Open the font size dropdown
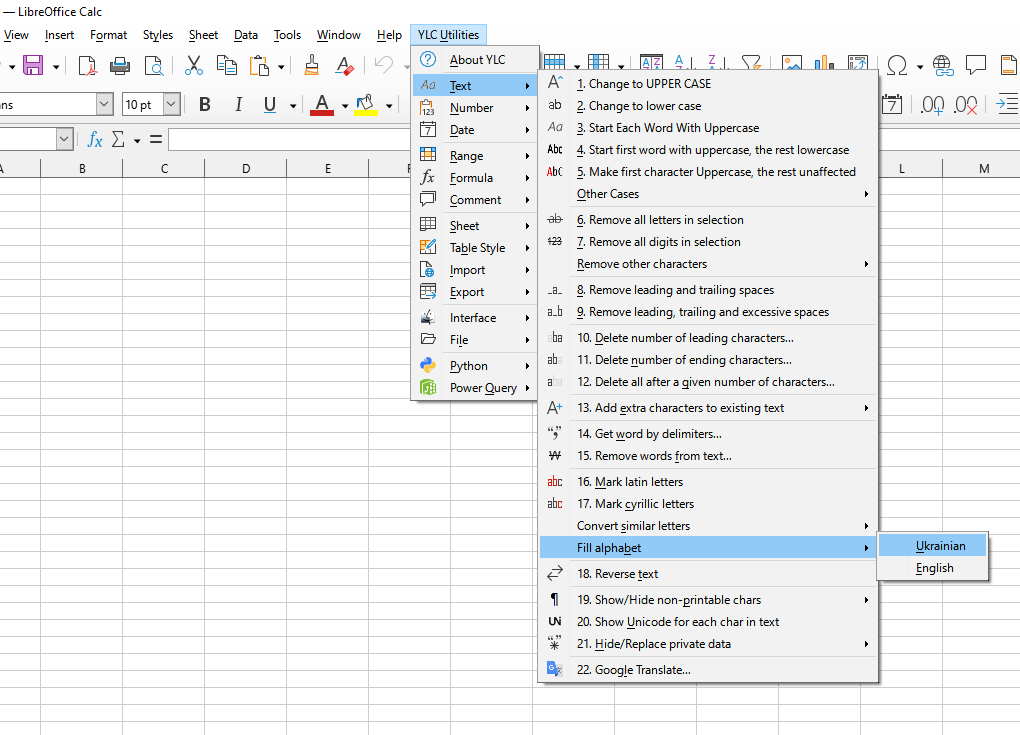1020x735 pixels. click(171, 105)
